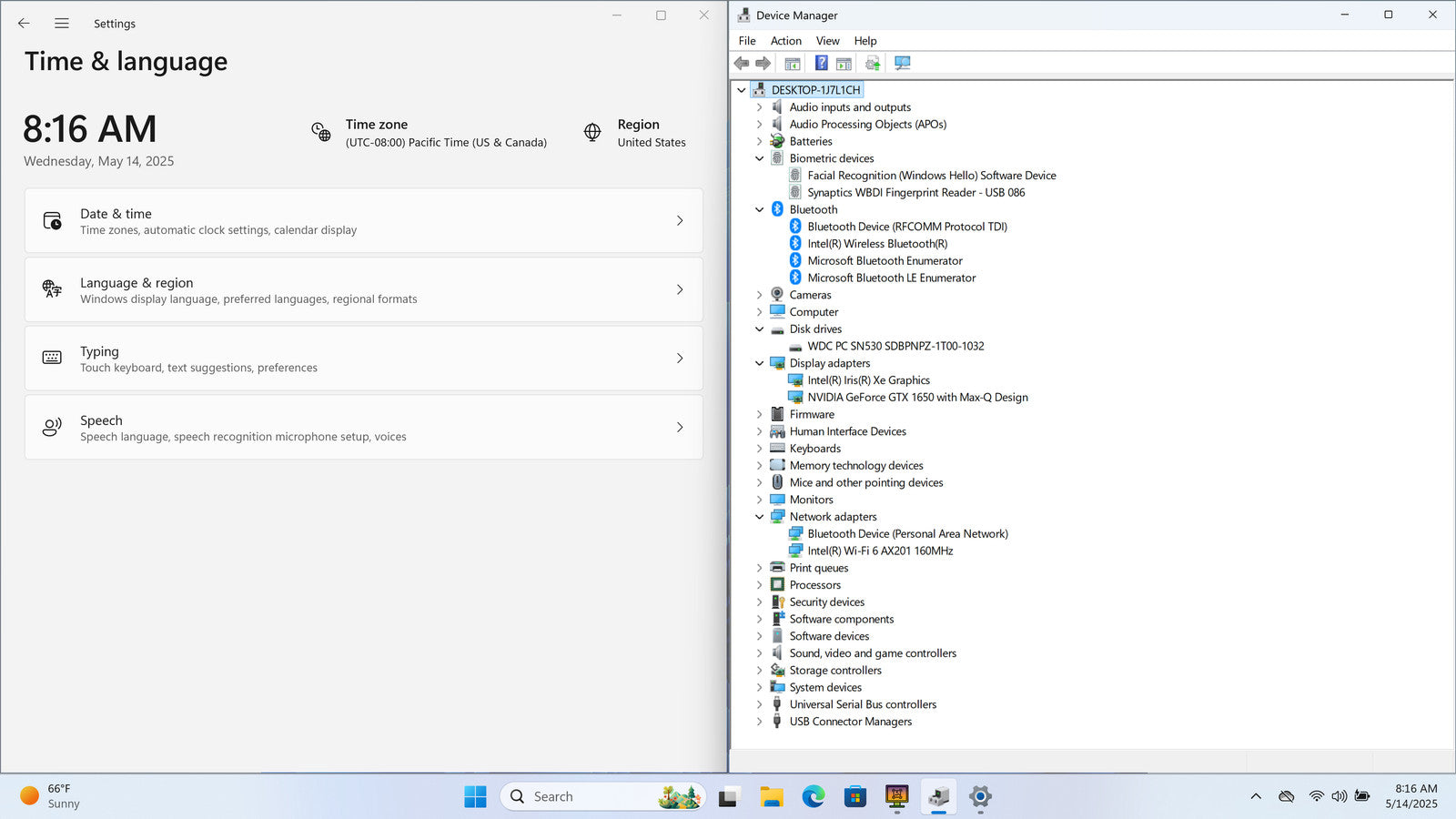
Task: Select the Synaptics WBDI Fingerprint Reader device
Action: coord(916,193)
